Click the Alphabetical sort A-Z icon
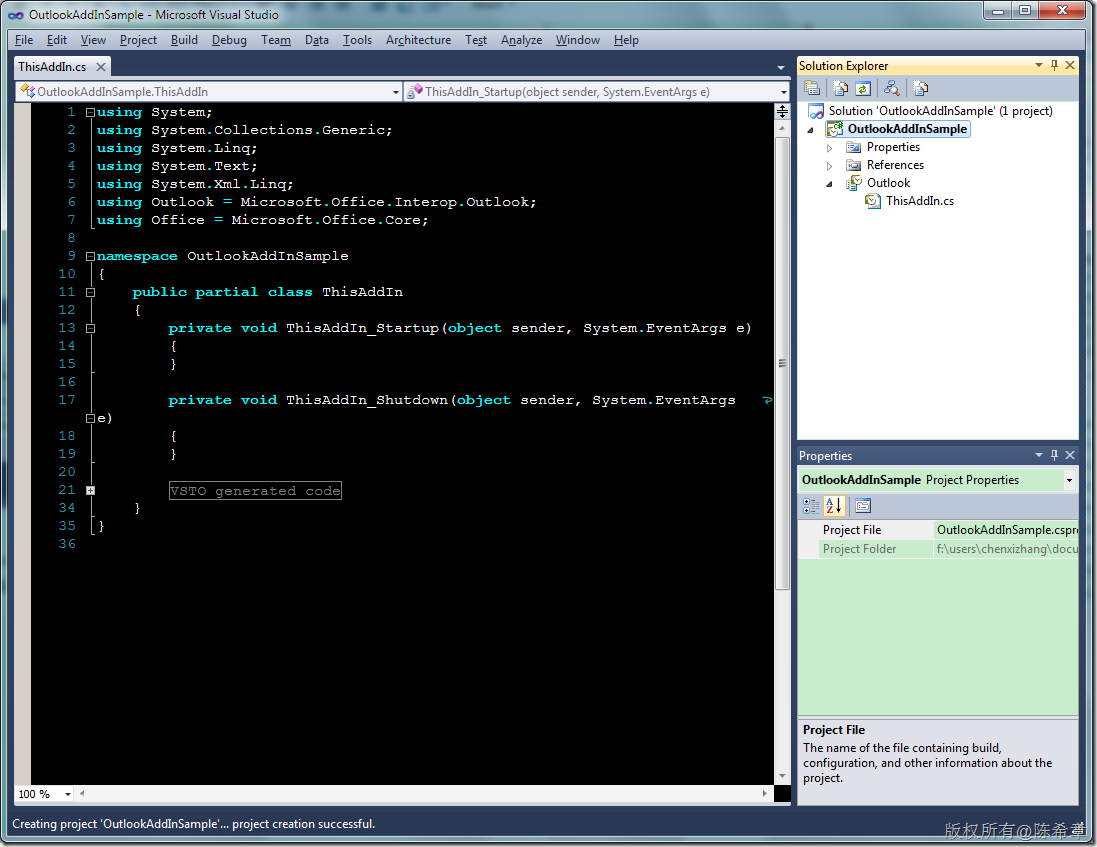Screen dimensions: 1097x847 [x=834, y=506]
